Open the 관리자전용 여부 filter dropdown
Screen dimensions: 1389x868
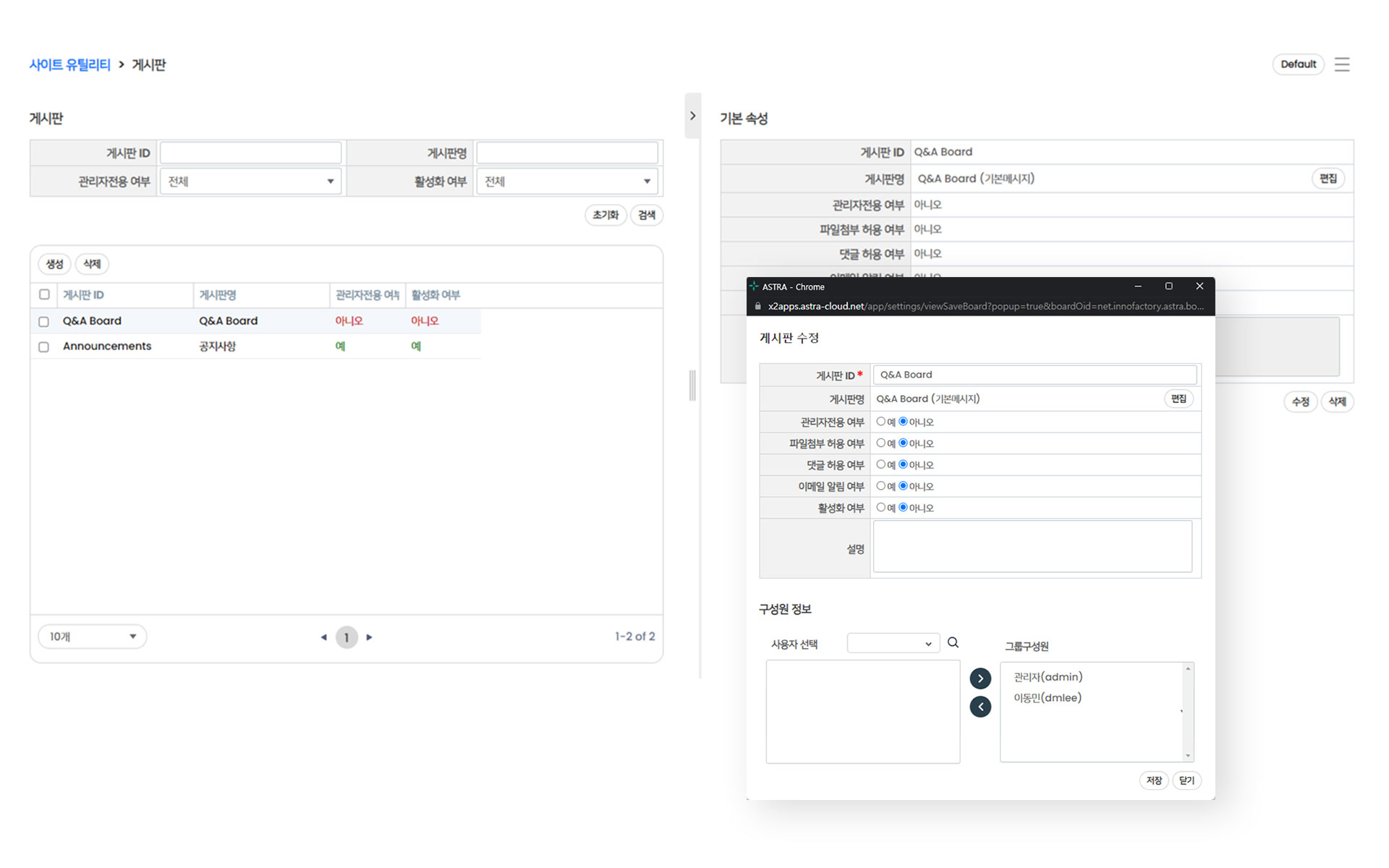(250, 182)
